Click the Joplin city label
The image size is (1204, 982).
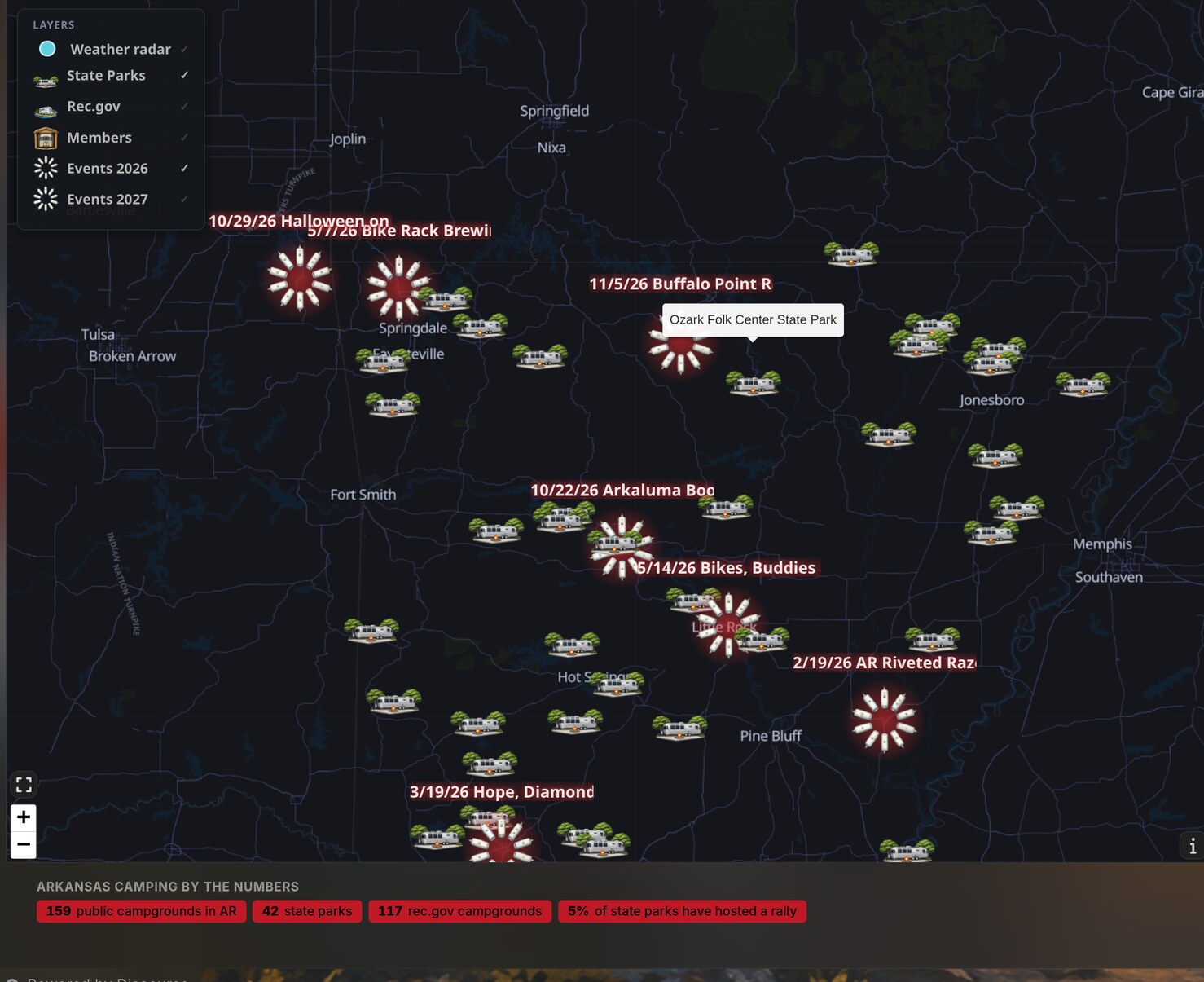click(348, 139)
